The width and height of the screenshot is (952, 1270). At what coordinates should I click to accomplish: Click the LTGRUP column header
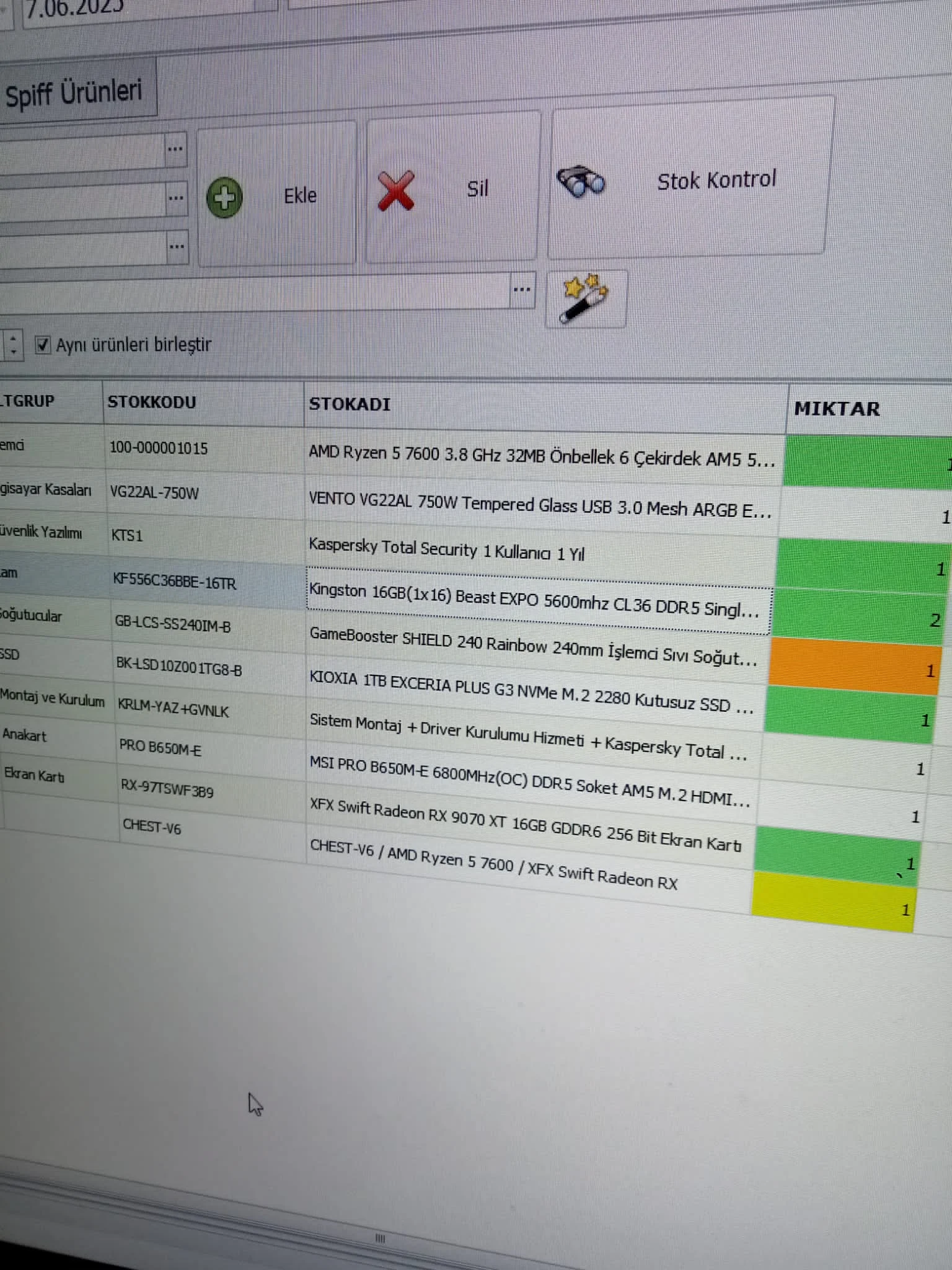(x=51, y=401)
